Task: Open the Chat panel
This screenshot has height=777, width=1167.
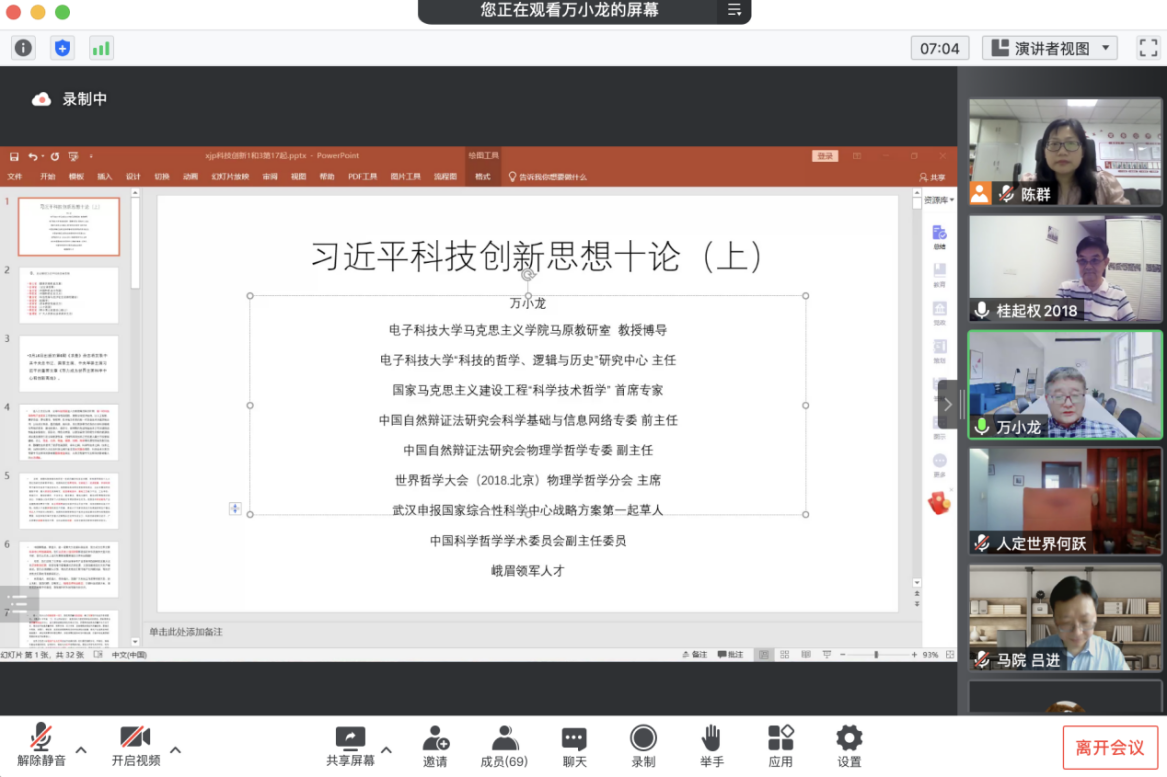Action: 574,746
